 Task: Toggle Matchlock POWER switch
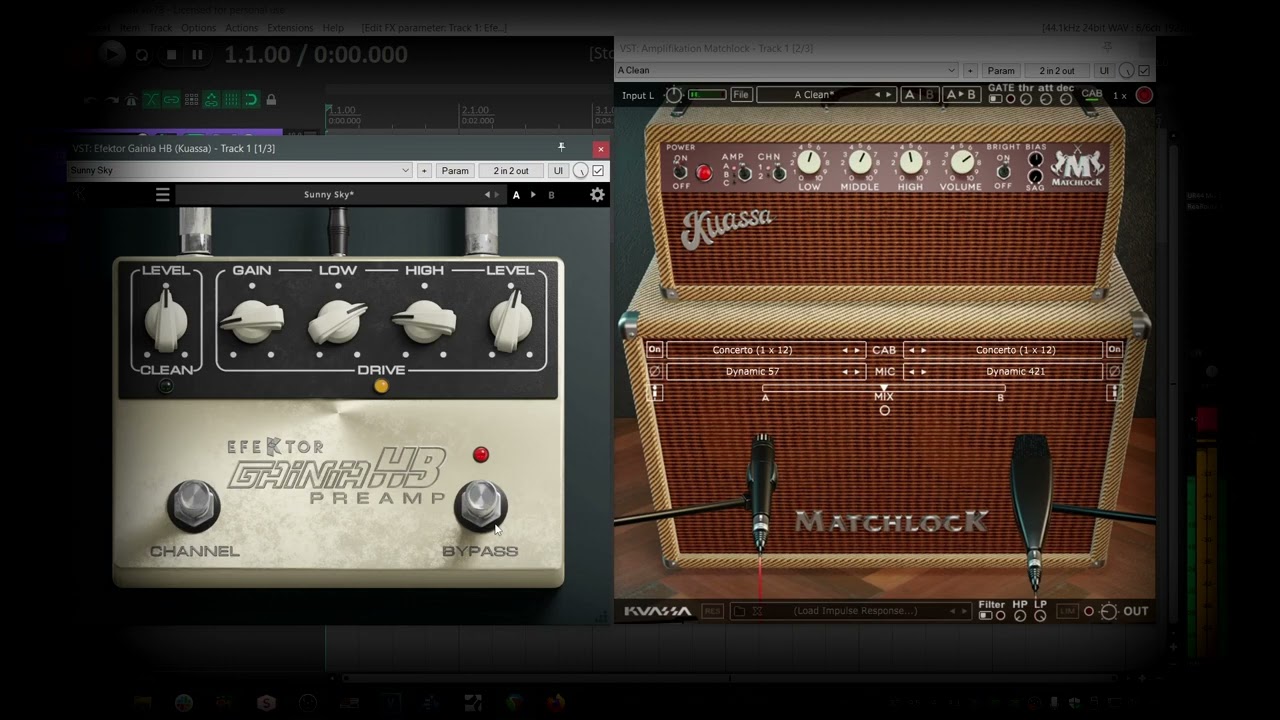(680, 171)
